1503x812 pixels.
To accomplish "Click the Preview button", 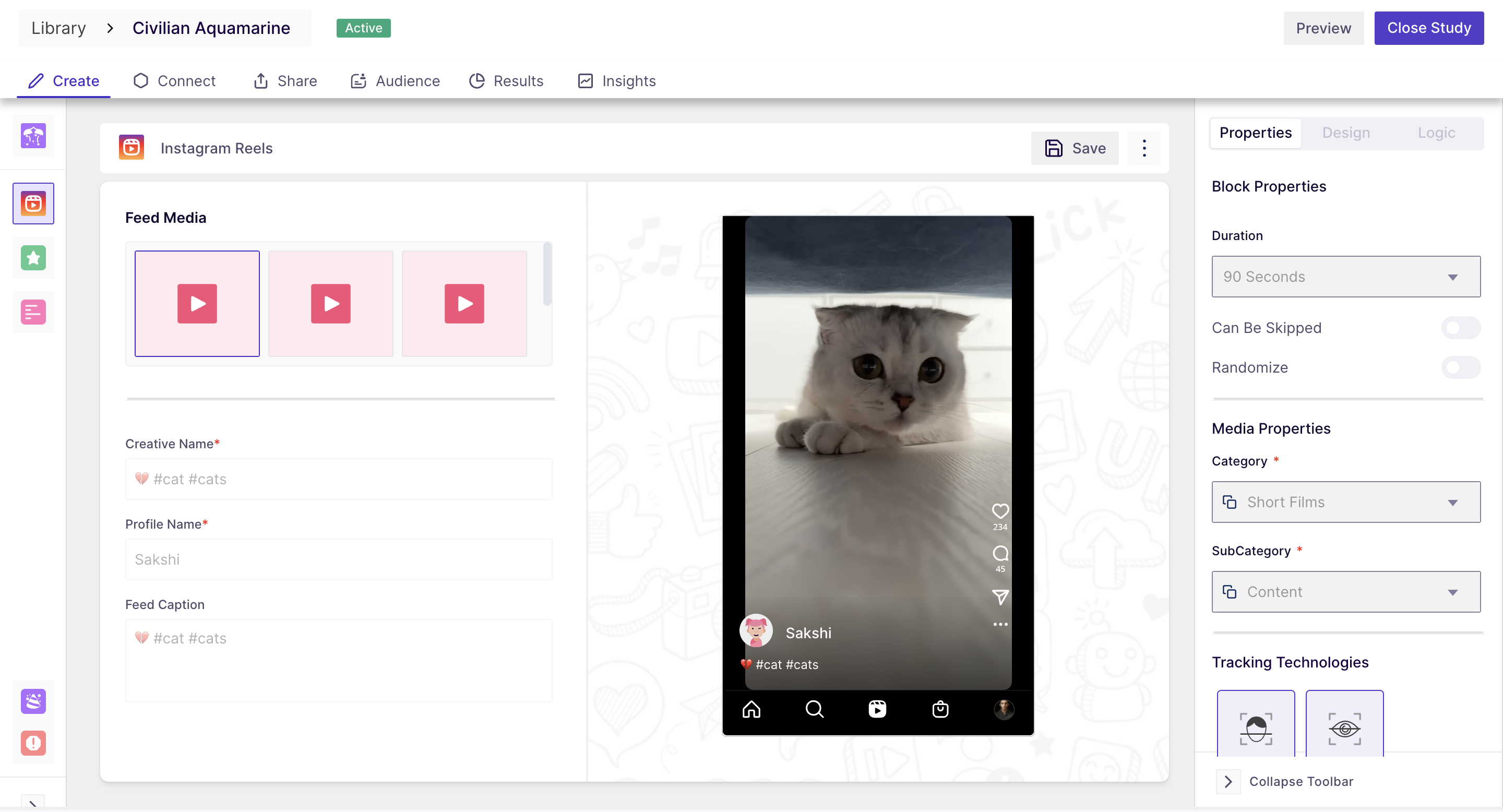I will click(1323, 28).
